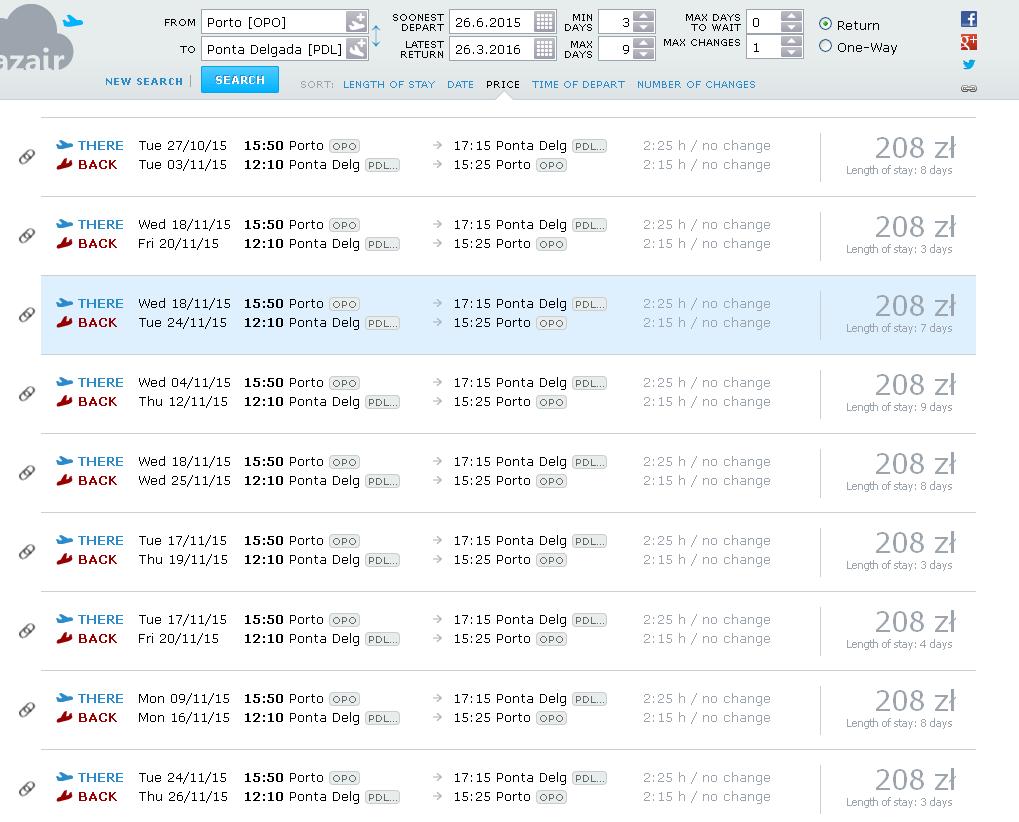Decrease the max days value
The height and width of the screenshot is (822, 1019).
(643, 54)
